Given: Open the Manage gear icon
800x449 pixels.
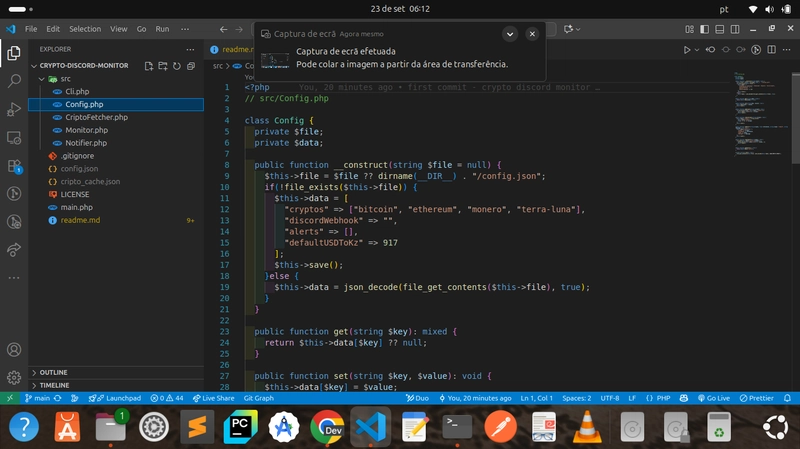Looking at the screenshot, I should click(14, 378).
